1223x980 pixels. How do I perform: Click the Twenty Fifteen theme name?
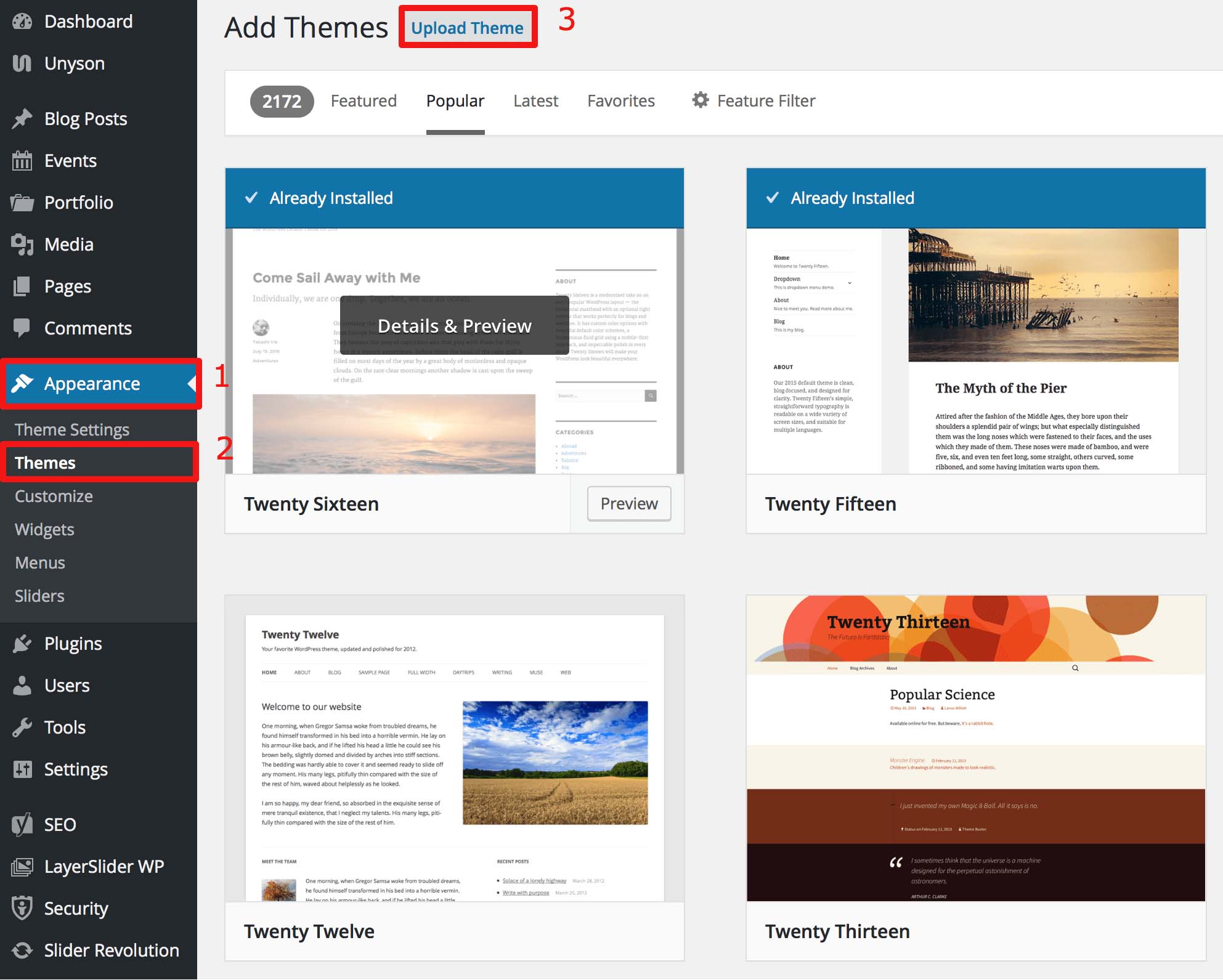point(831,504)
